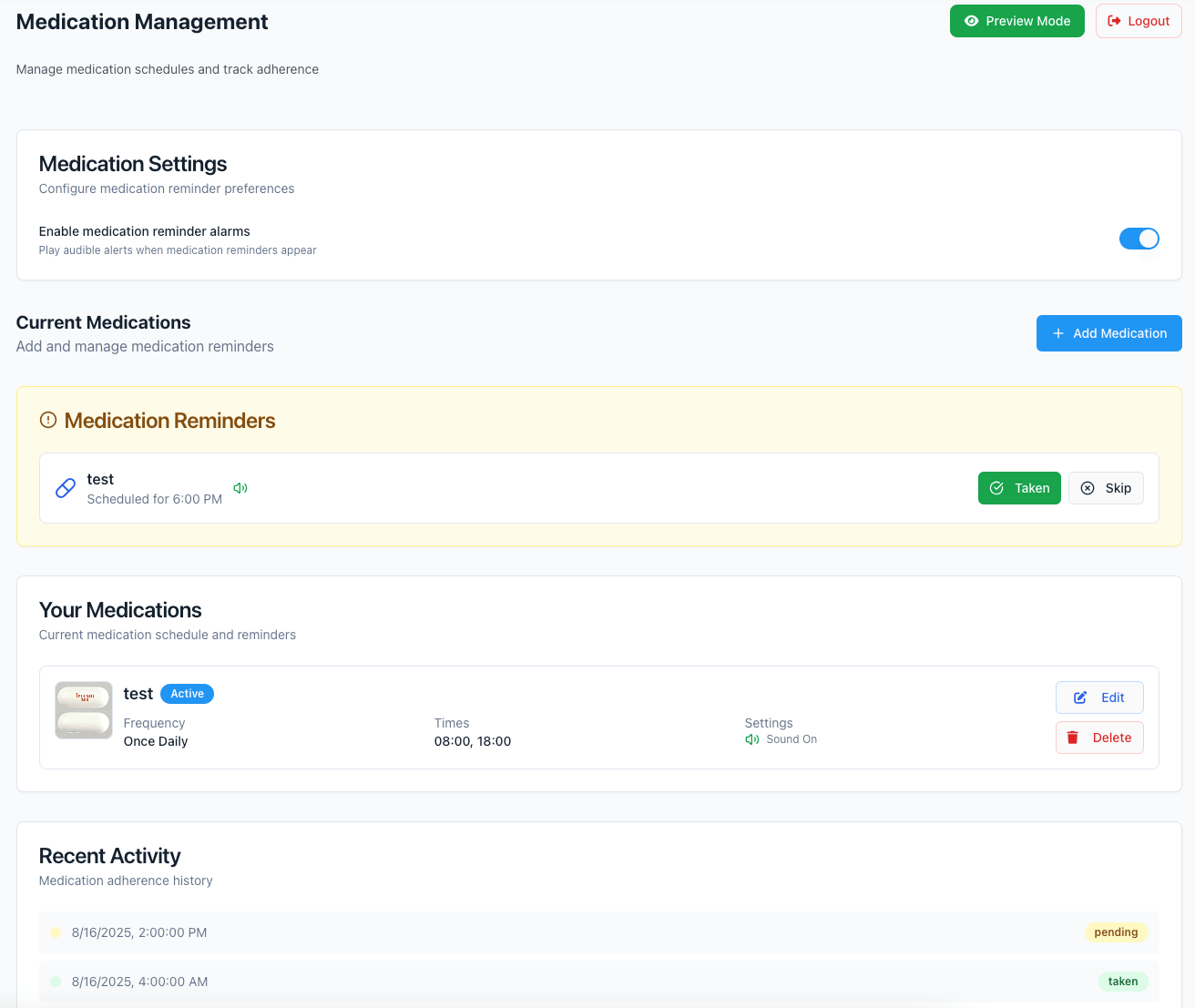Screen dimensions: 1195x1008
Task: Click the Active status badge
Action: coord(187,694)
